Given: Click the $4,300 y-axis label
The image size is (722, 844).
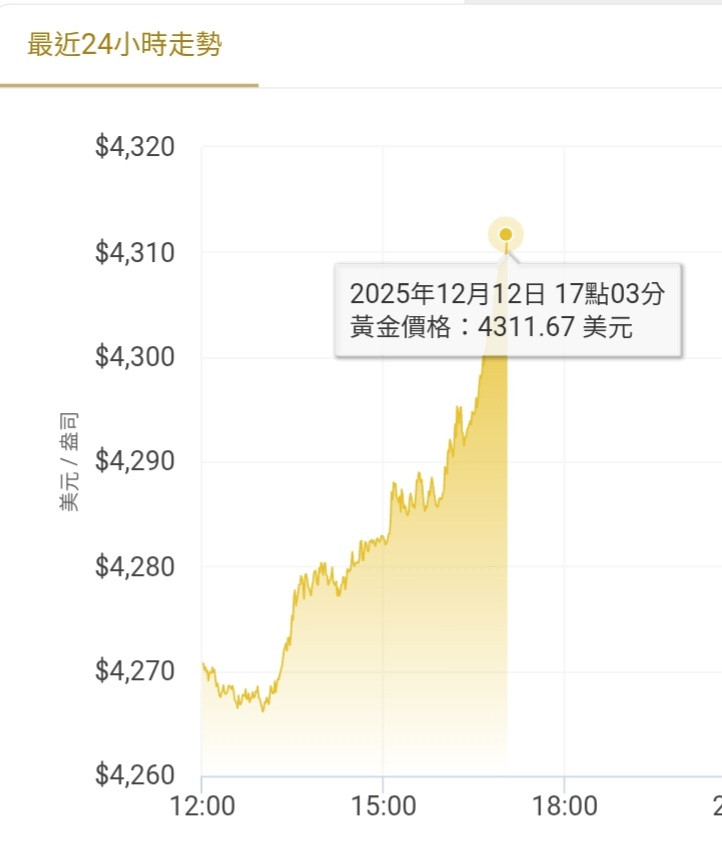Looking at the screenshot, I should [x=135, y=357].
